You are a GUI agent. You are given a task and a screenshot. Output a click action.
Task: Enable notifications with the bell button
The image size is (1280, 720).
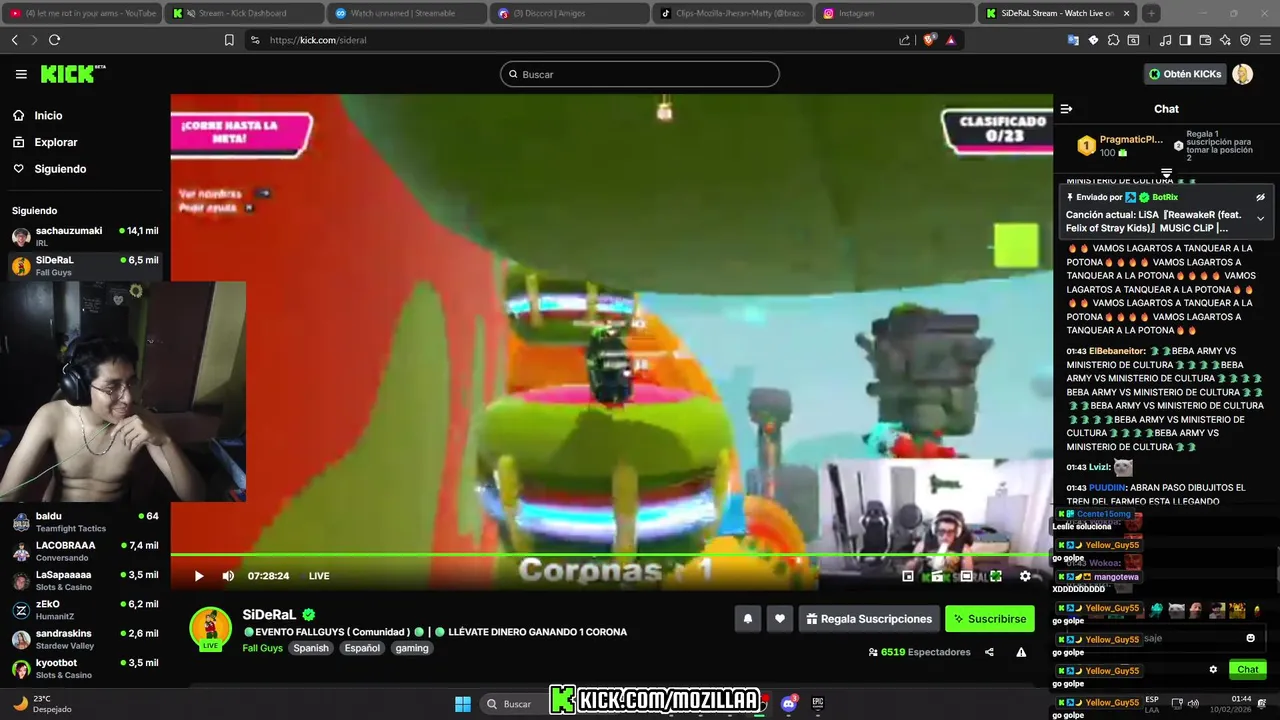click(747, 619)
